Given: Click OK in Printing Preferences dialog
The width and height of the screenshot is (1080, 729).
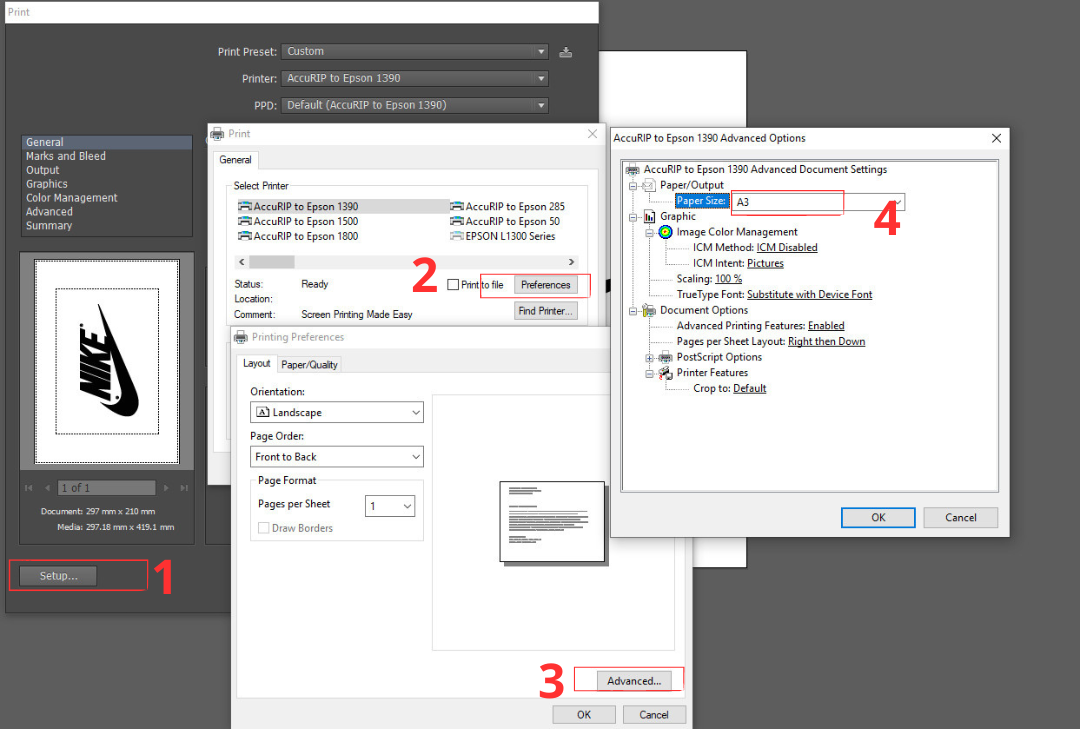Looking at the screenshot, I should click(x=584, y=715).
